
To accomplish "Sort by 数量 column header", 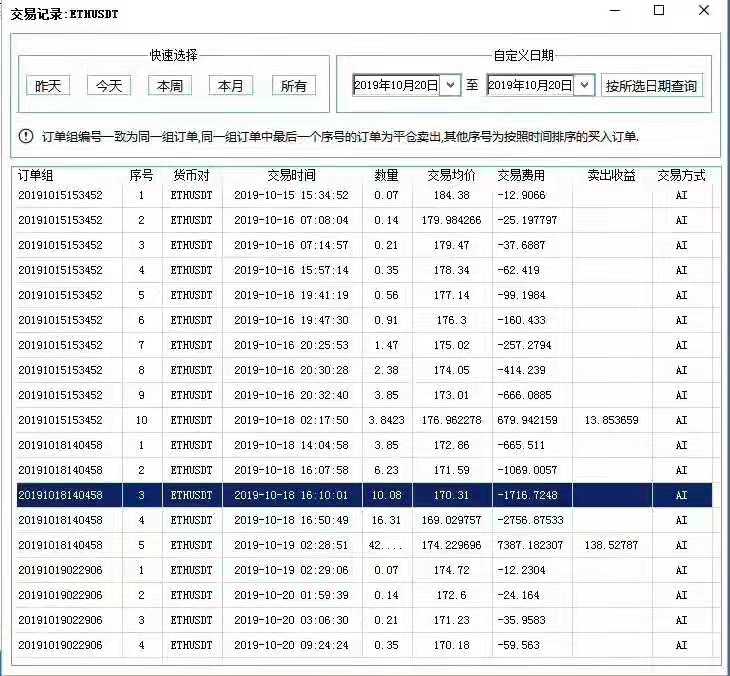I will click(x=386, y=176).
